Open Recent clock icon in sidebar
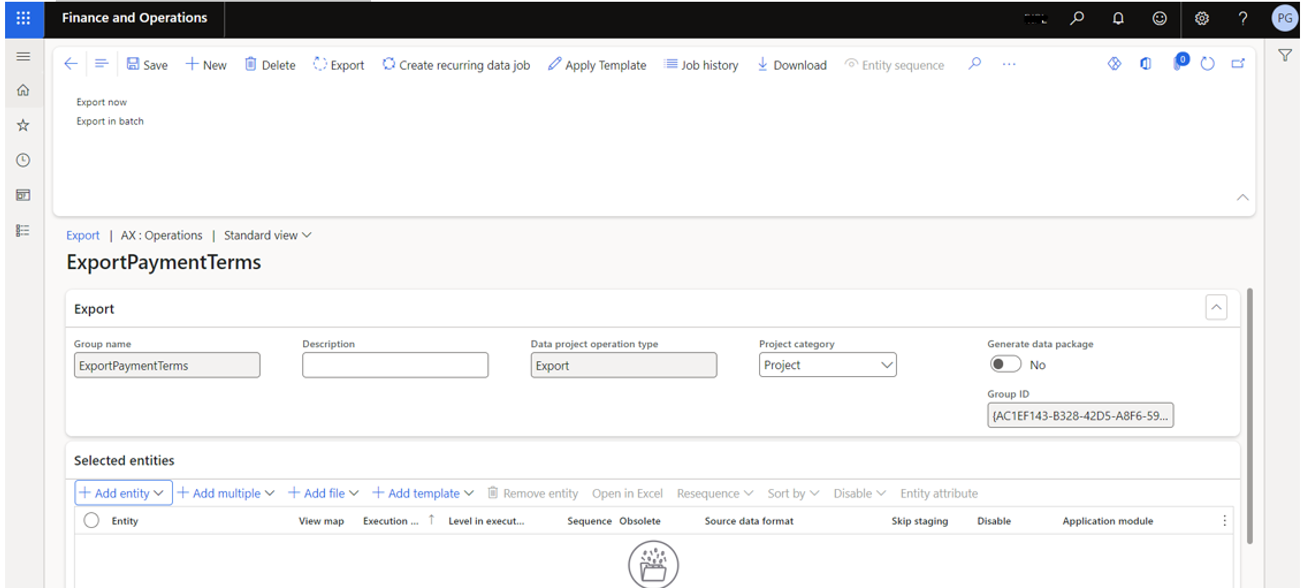1314x588 pixels. 23,160
